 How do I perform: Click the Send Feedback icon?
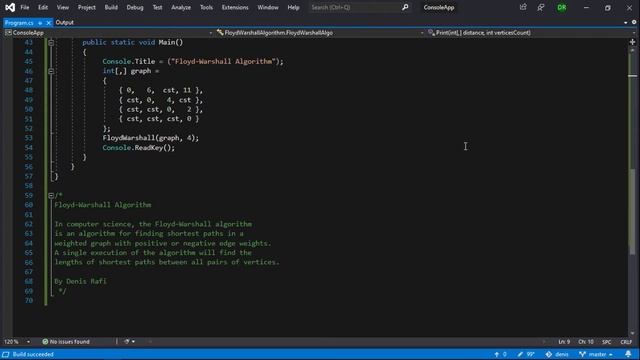pyautogui.click(x=541, y=7)
